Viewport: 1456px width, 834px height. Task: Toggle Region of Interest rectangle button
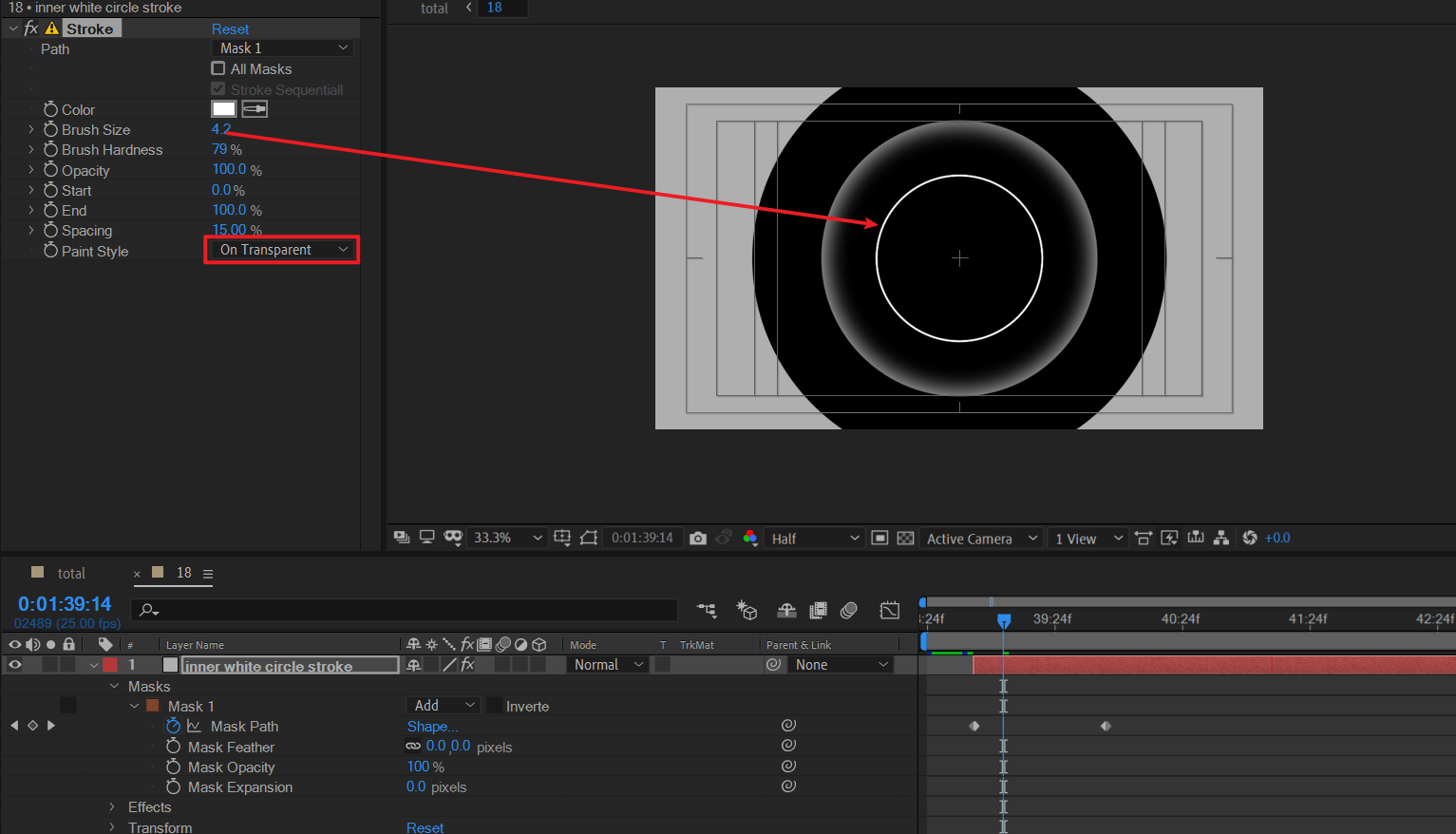tap(879, 538)
